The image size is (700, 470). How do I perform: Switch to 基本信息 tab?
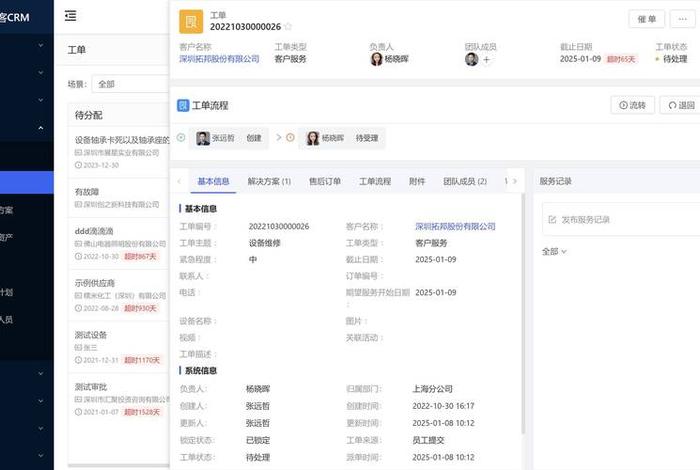click(213, 181)
